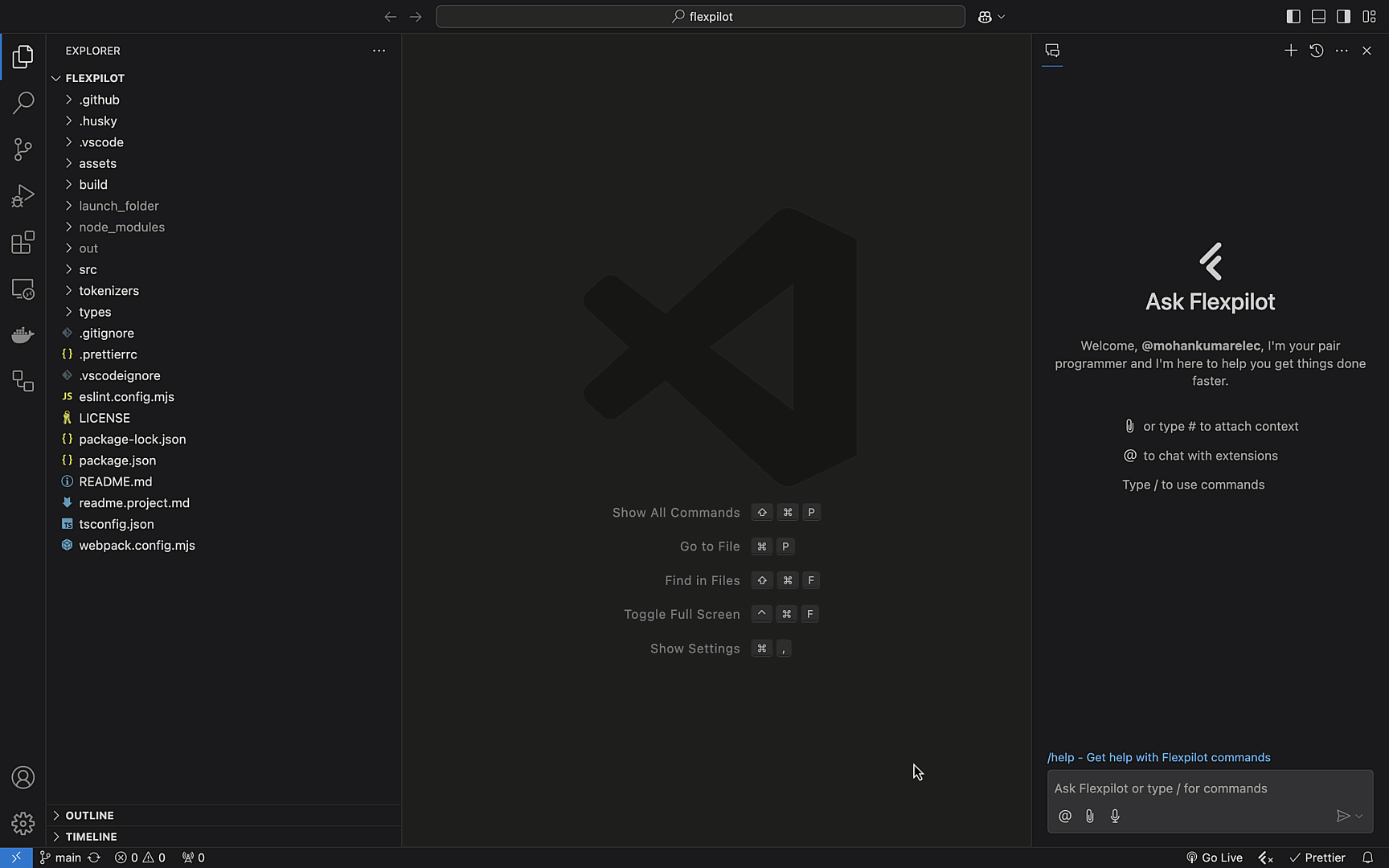Expand the TIMELINE section

click(91, 837)
